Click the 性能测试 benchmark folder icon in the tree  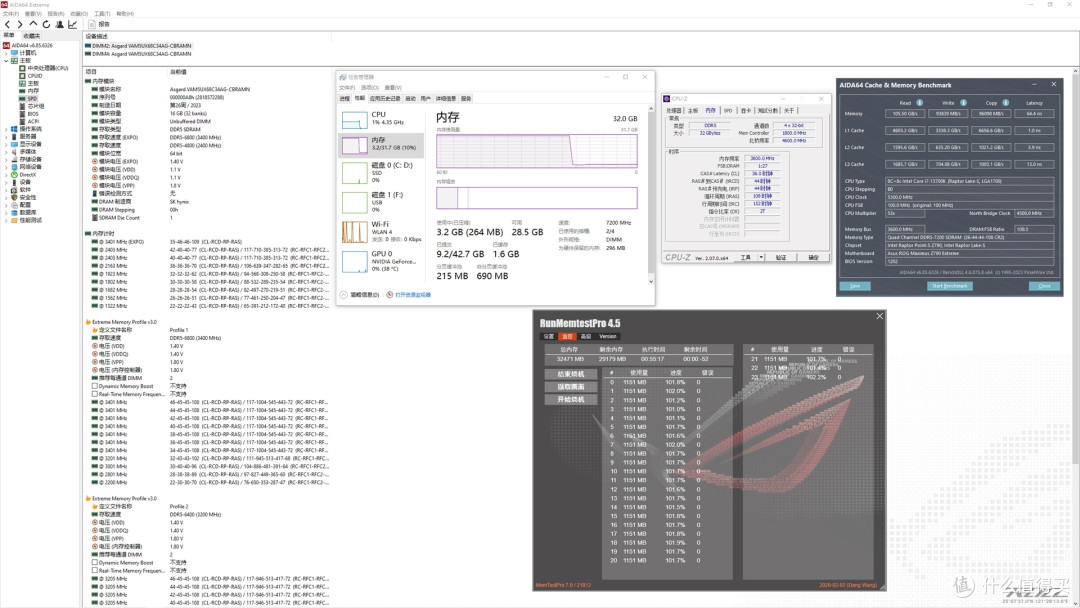pyautogui.click(x=14, y=220)
